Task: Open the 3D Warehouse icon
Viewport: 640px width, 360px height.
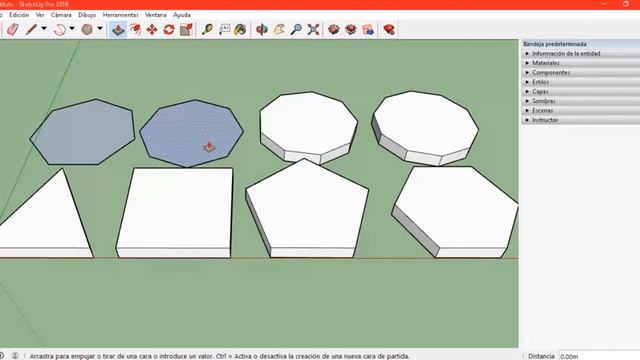Action: 334,29
